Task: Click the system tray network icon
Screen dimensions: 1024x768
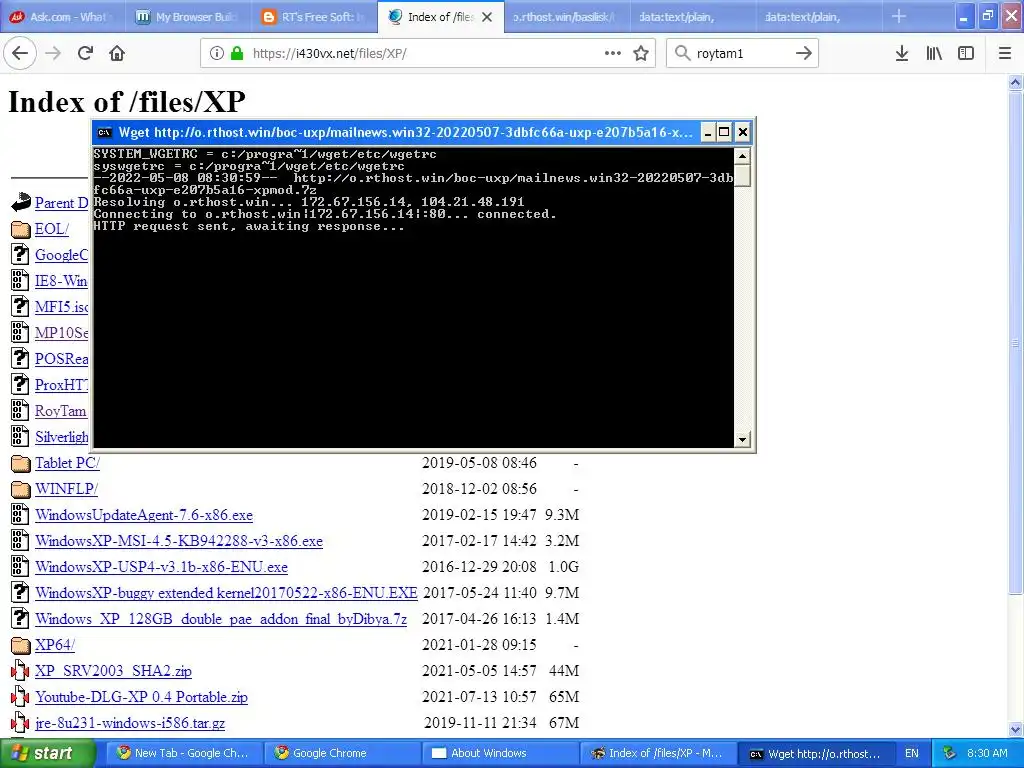Action: pos(949,754)
